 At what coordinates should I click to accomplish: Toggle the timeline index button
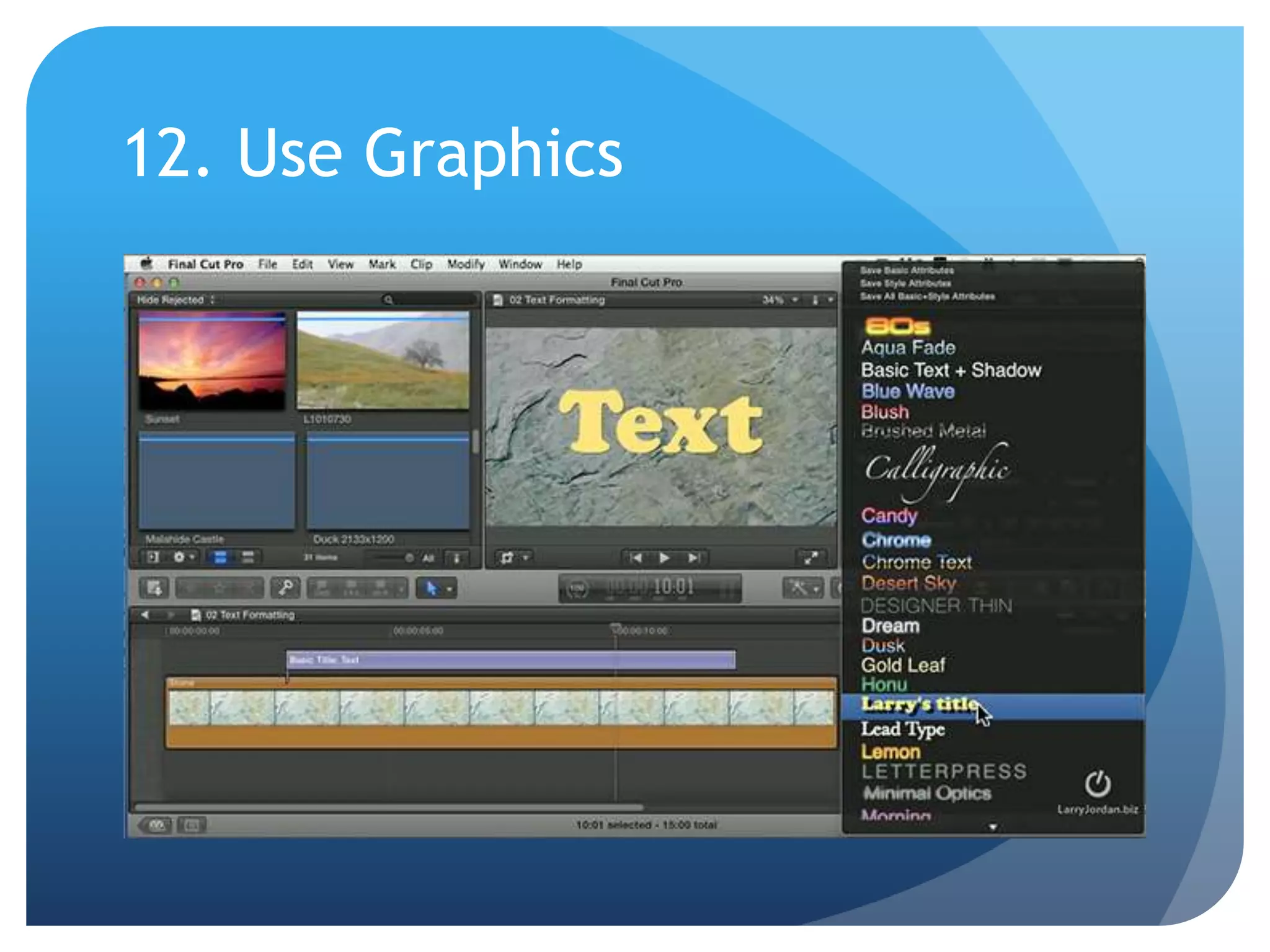click(156, 825)
